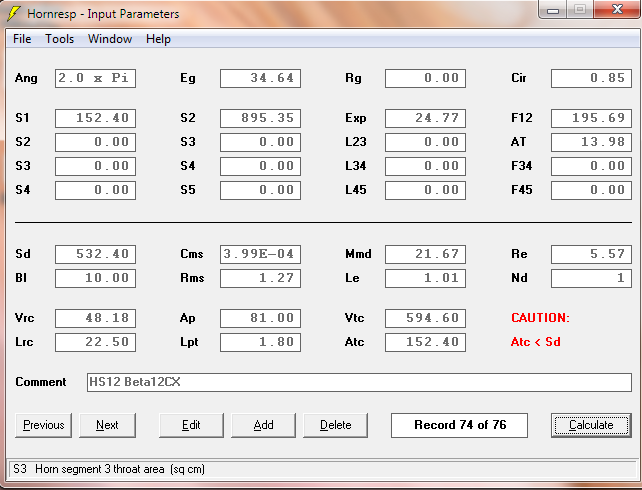Select the Nd field showing 1
Viewport: 642px width, 490px height.
(x=591, y=278)
